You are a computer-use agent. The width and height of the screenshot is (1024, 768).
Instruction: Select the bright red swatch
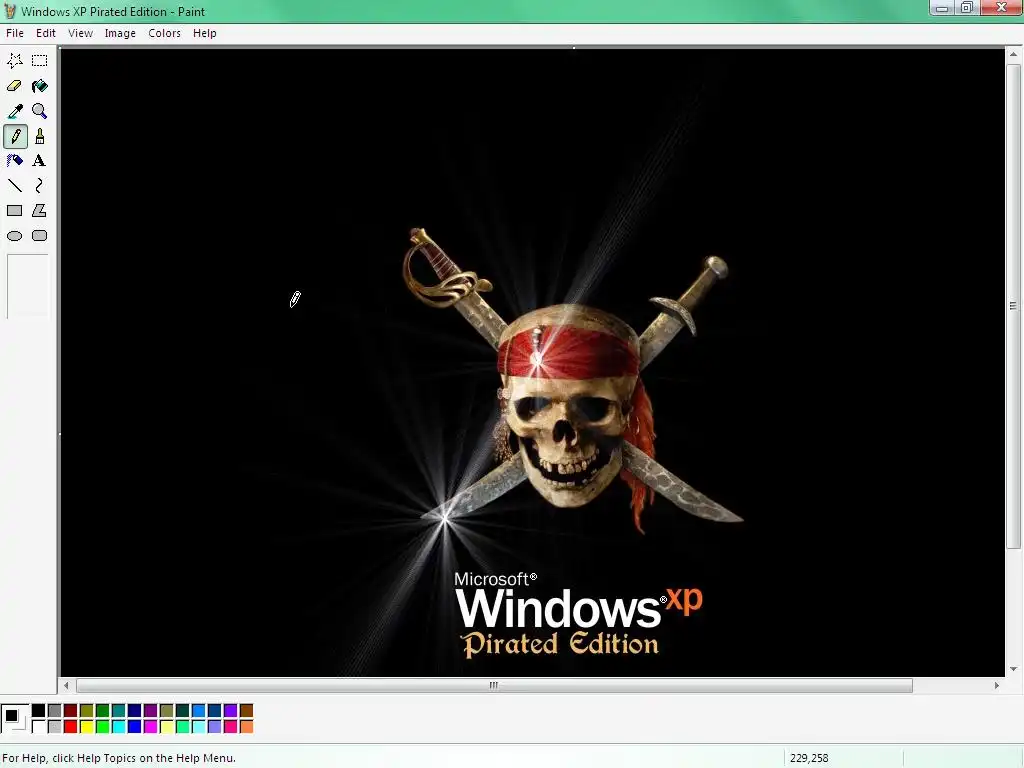point(71,726)
